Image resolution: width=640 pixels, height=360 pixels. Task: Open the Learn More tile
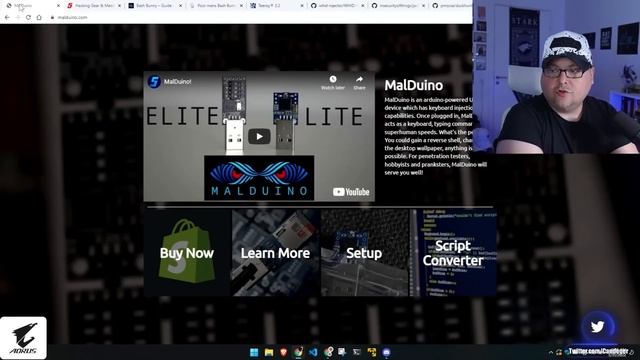coord(276,253)
